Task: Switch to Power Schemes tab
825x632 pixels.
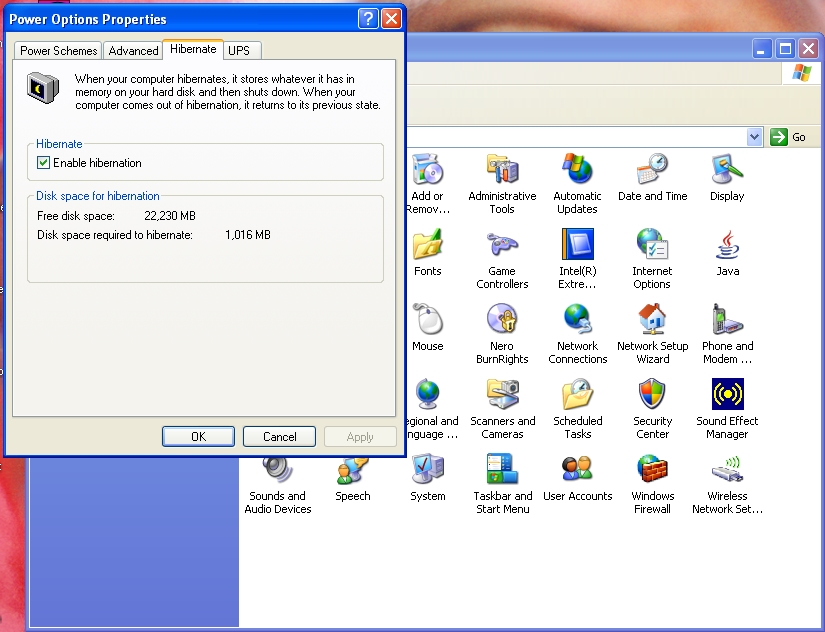Action: point(58,51)
